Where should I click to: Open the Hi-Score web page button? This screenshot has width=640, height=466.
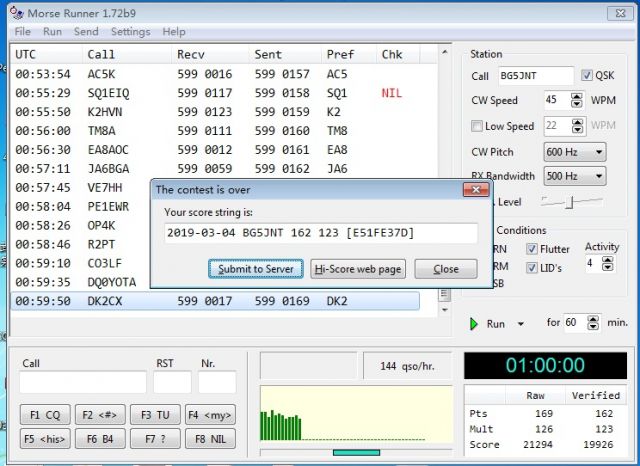click(358, 269)
